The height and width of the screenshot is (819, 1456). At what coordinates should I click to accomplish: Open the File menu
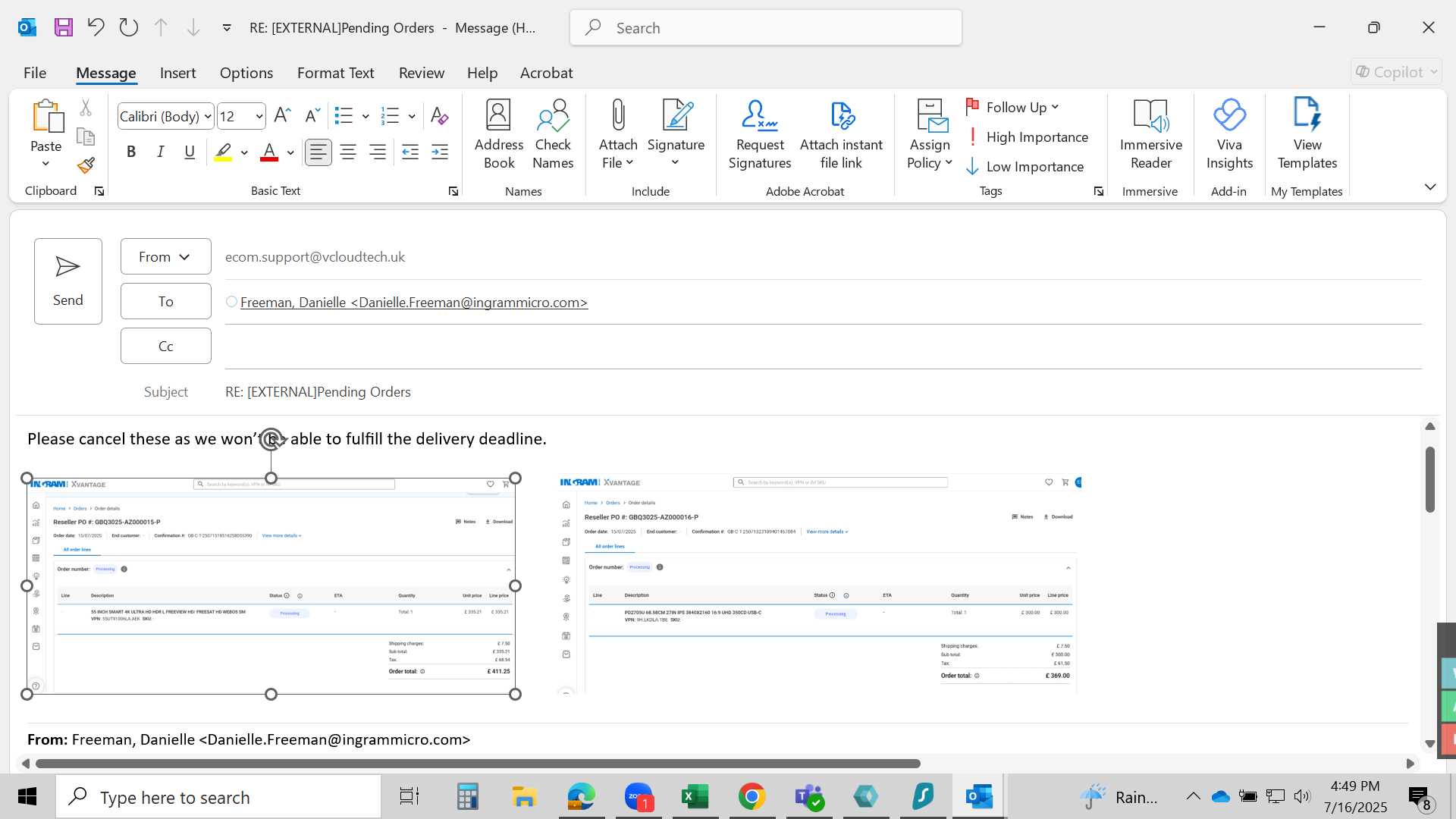(35, 73)
